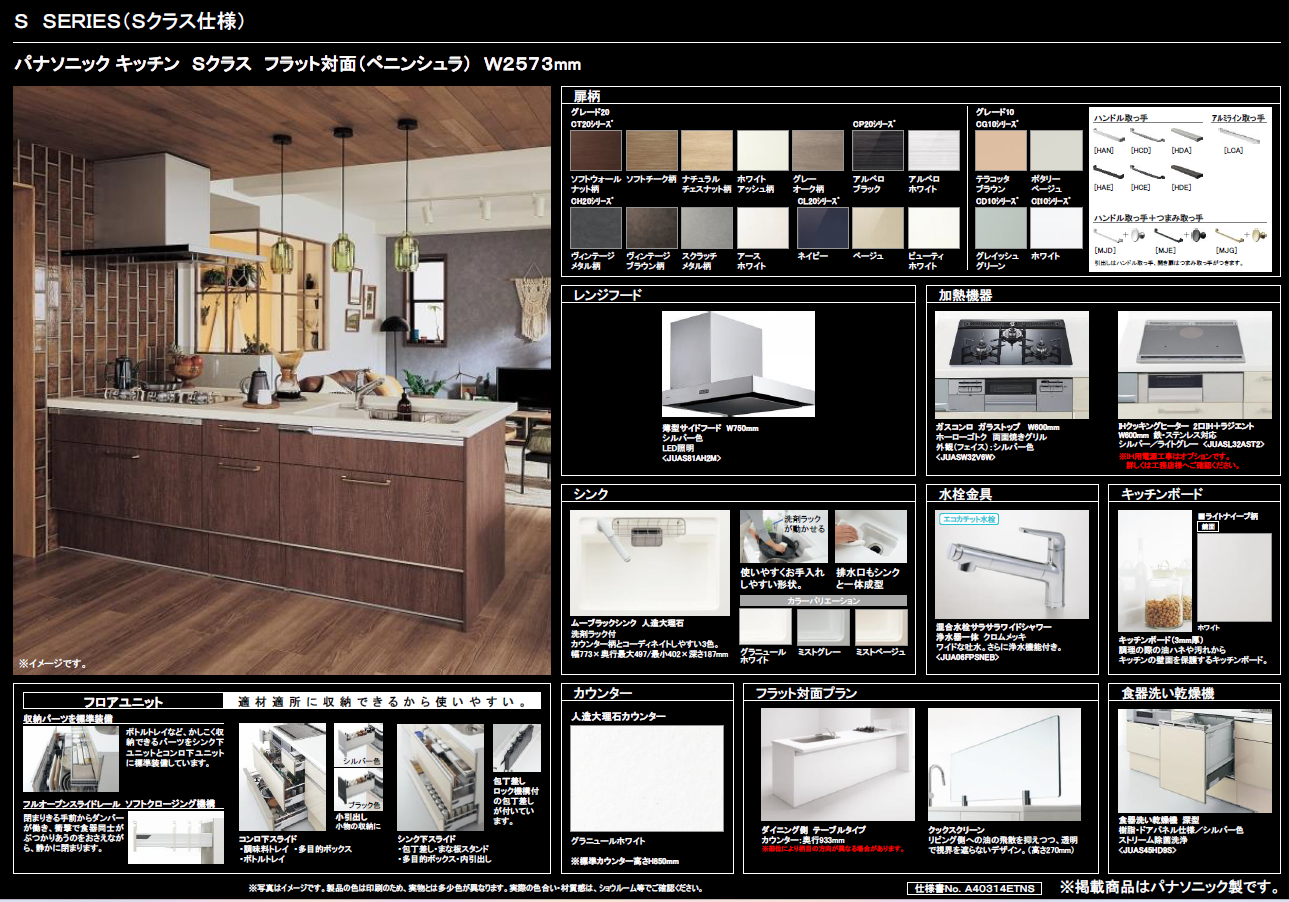Viewport: 1289px width, 902px height.
Task: Click the dishwasher product image
Action: [1194, 760]
